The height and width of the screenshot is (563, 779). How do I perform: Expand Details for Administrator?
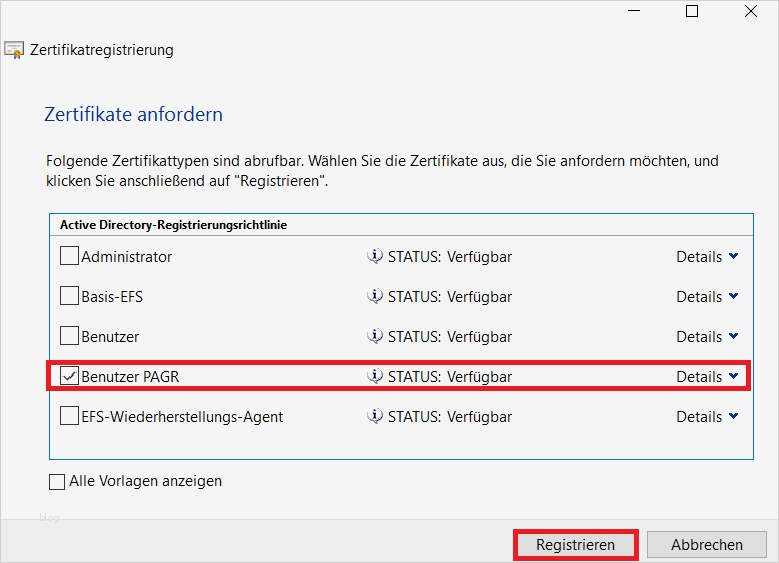click(x=707, y=257)
